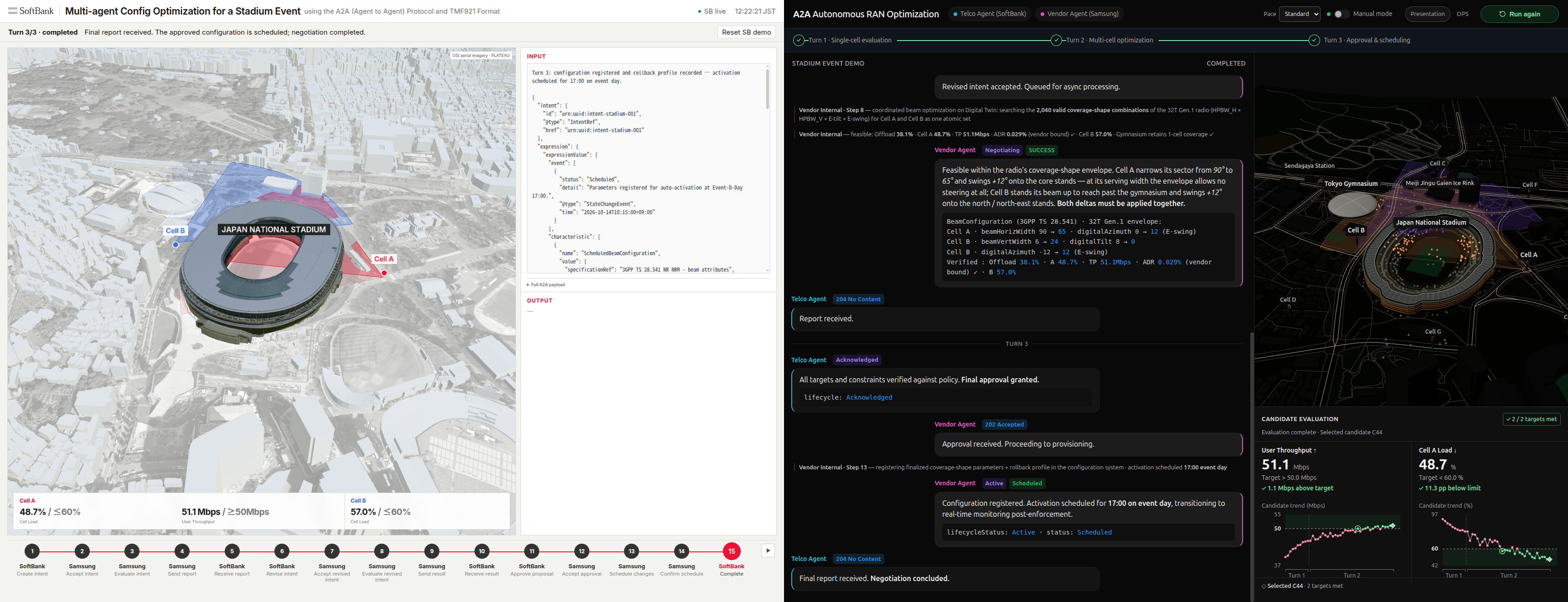Click the Telco Agent (SoftBank) legend chip

pyautogui.click(x=989, y=14)
